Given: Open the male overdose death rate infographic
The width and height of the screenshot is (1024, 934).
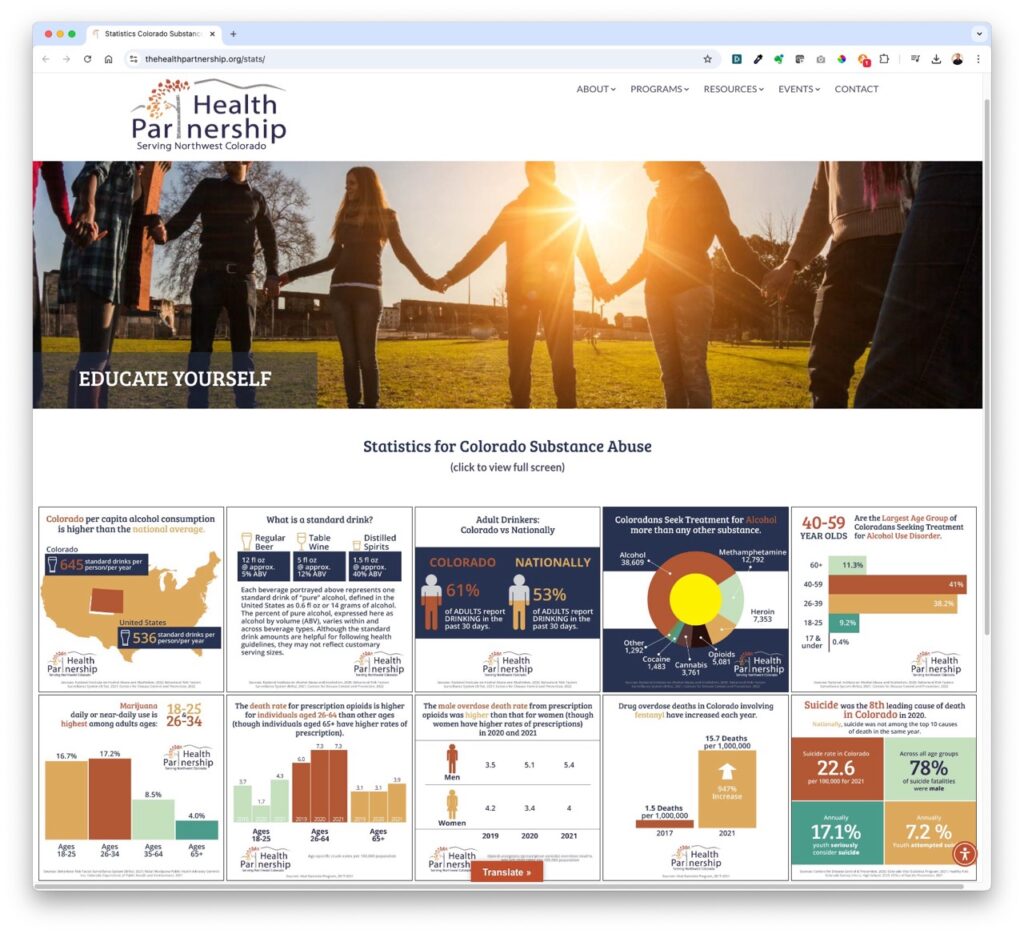Looking at the screenshot, I should (x=507, y=788).
